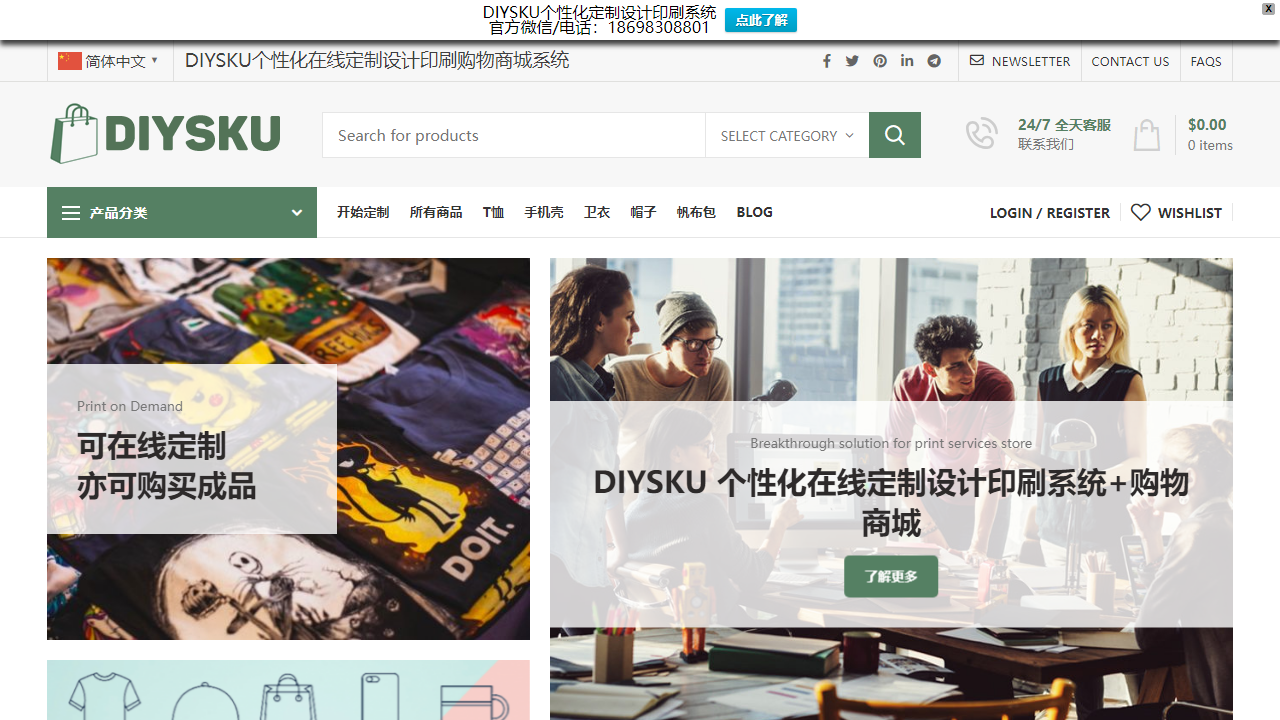This screenshot has width=1280, height=720.
Task: Open the Pinterest social icon
Action: 880,61
